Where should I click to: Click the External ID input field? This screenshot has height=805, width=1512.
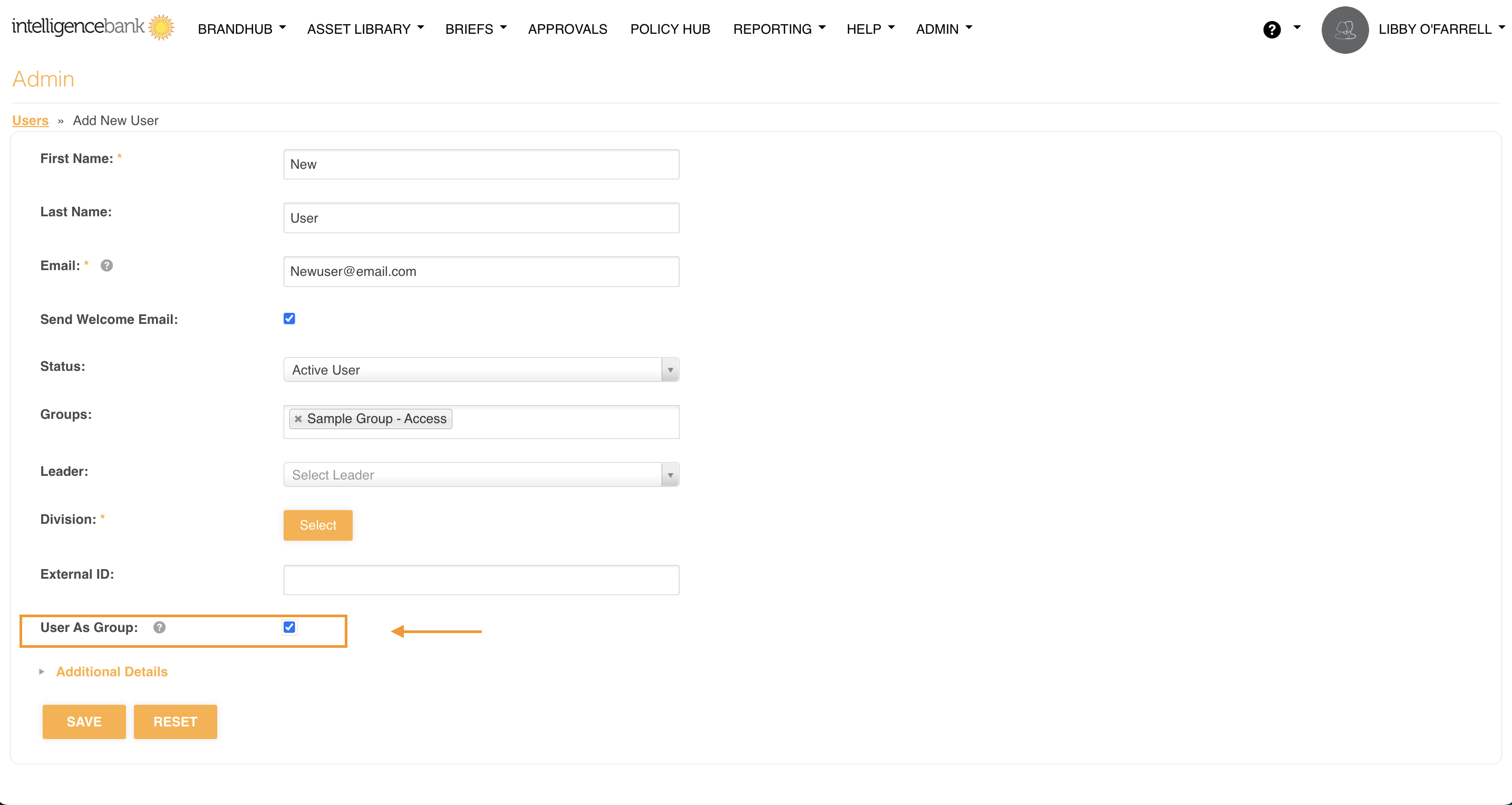point(481,580)
